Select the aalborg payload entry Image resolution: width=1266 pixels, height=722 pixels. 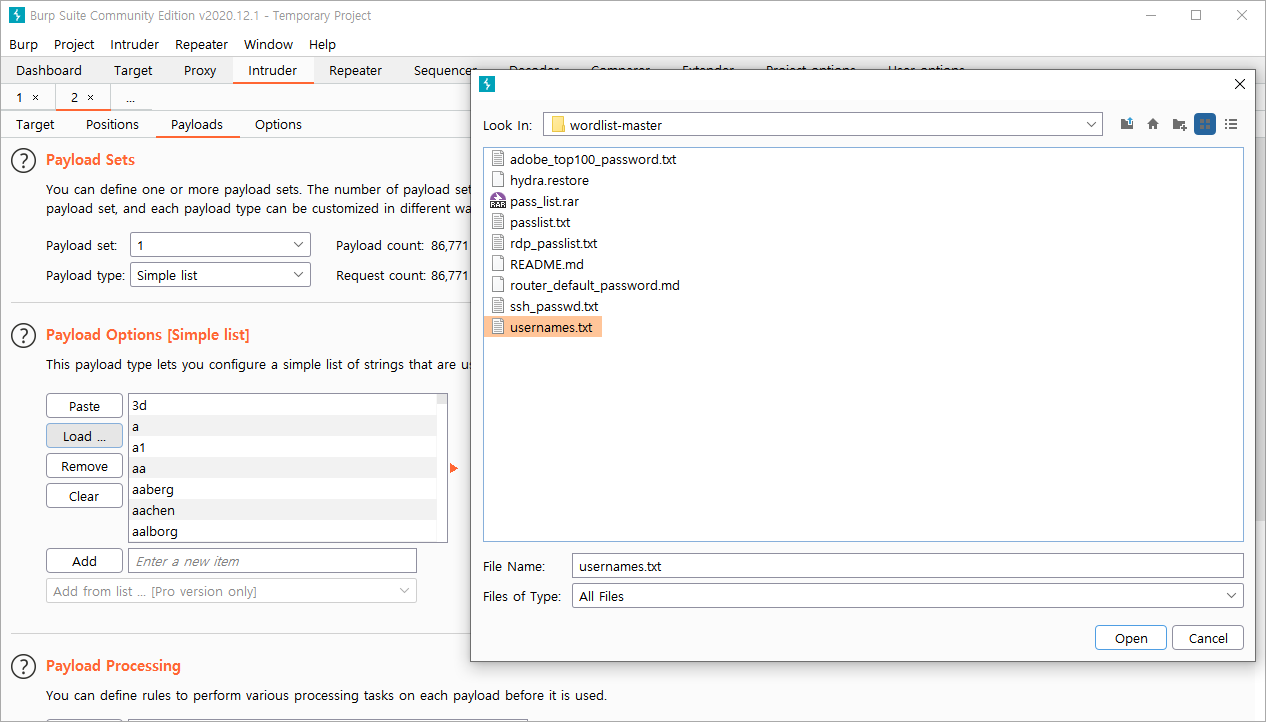click(x=282, y=531)
